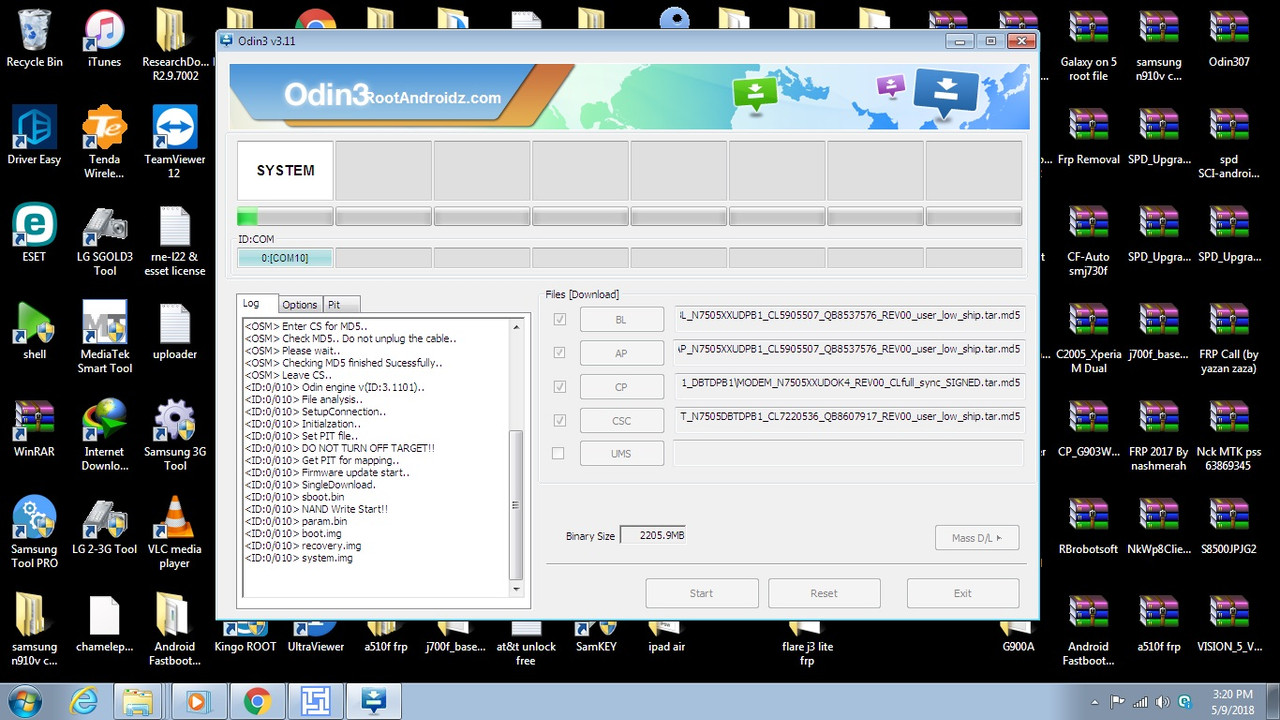Launch iTunes from the desktop
1280x720 pixels.
click(x=104, y=39)
